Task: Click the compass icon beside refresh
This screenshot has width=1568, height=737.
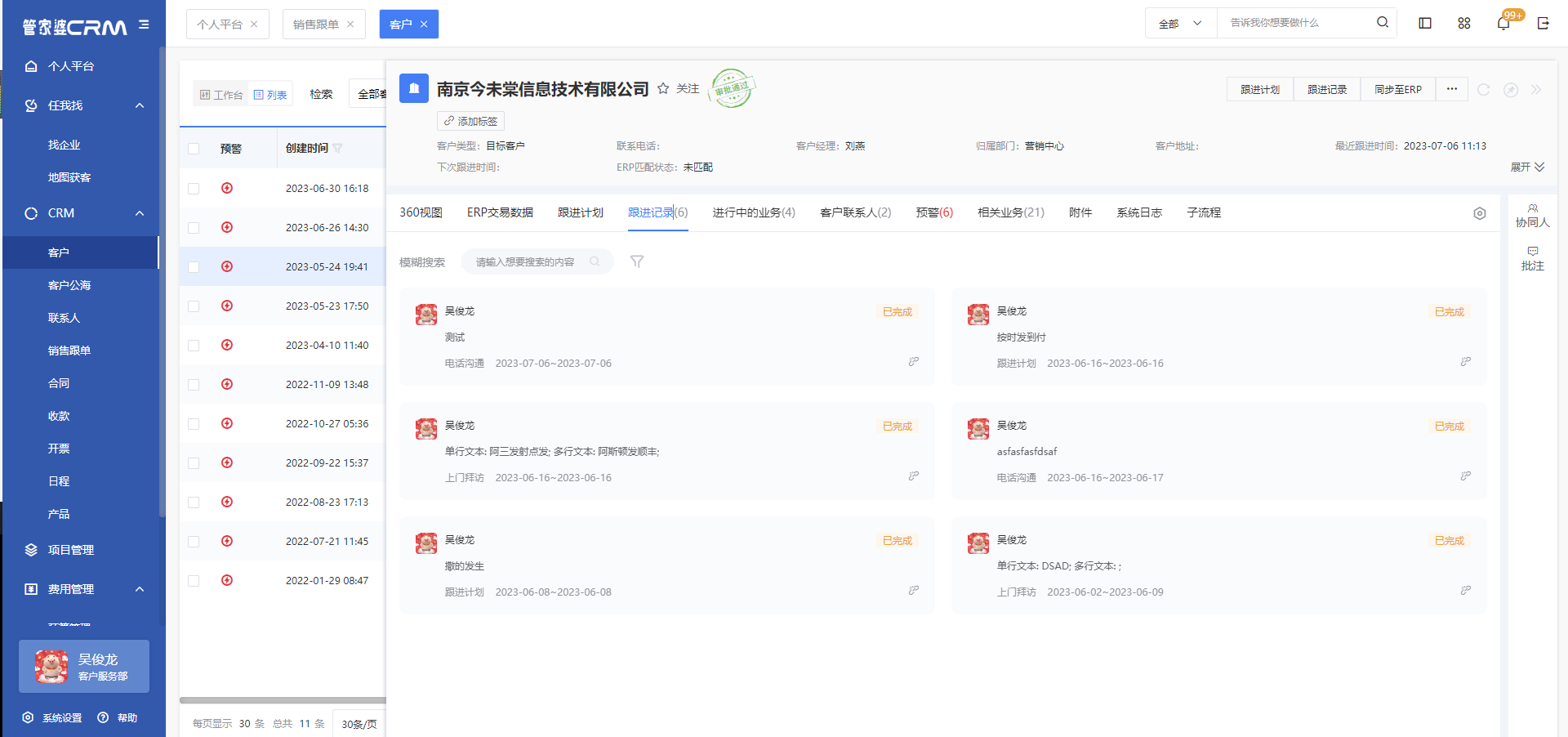Action: coord(1511,90)
